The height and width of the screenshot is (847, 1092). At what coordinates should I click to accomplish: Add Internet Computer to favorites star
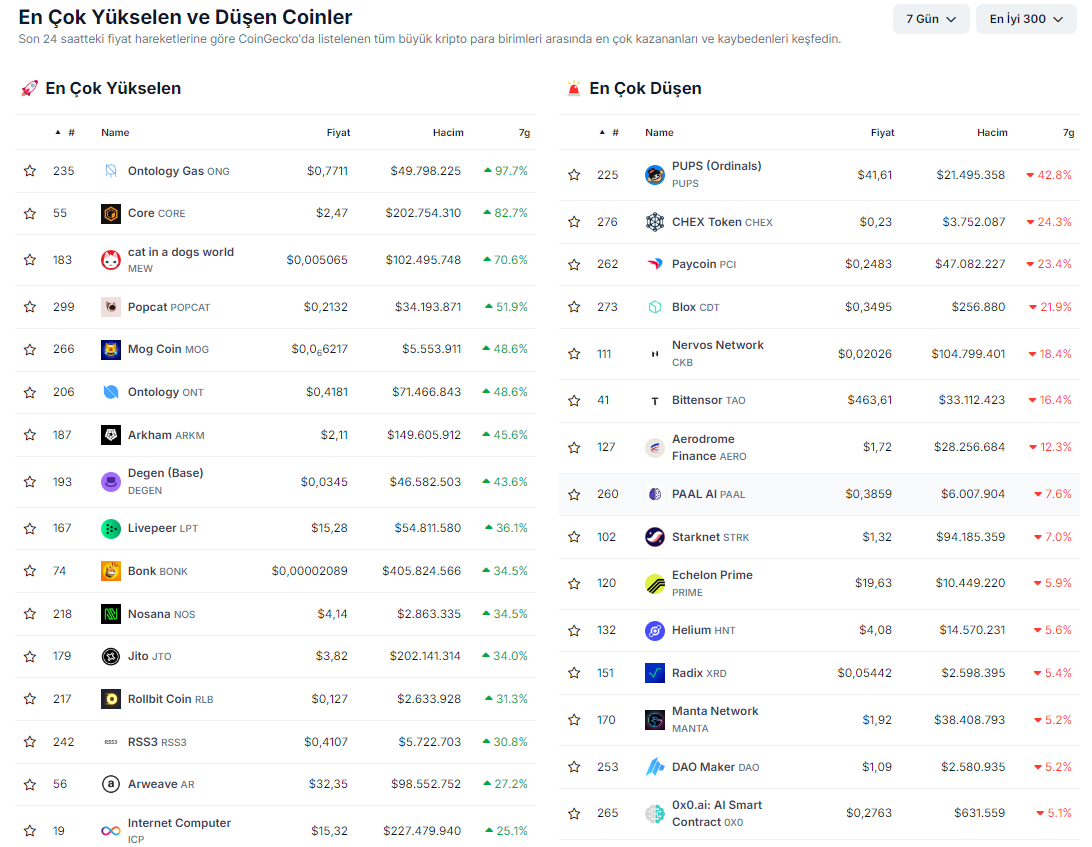click(30, 831)
